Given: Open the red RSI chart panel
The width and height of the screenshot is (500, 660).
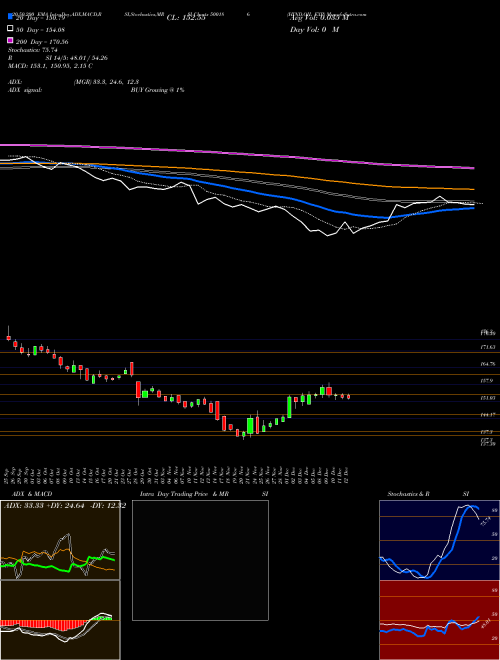Looking at the screenshot, I should coord(439,620).
